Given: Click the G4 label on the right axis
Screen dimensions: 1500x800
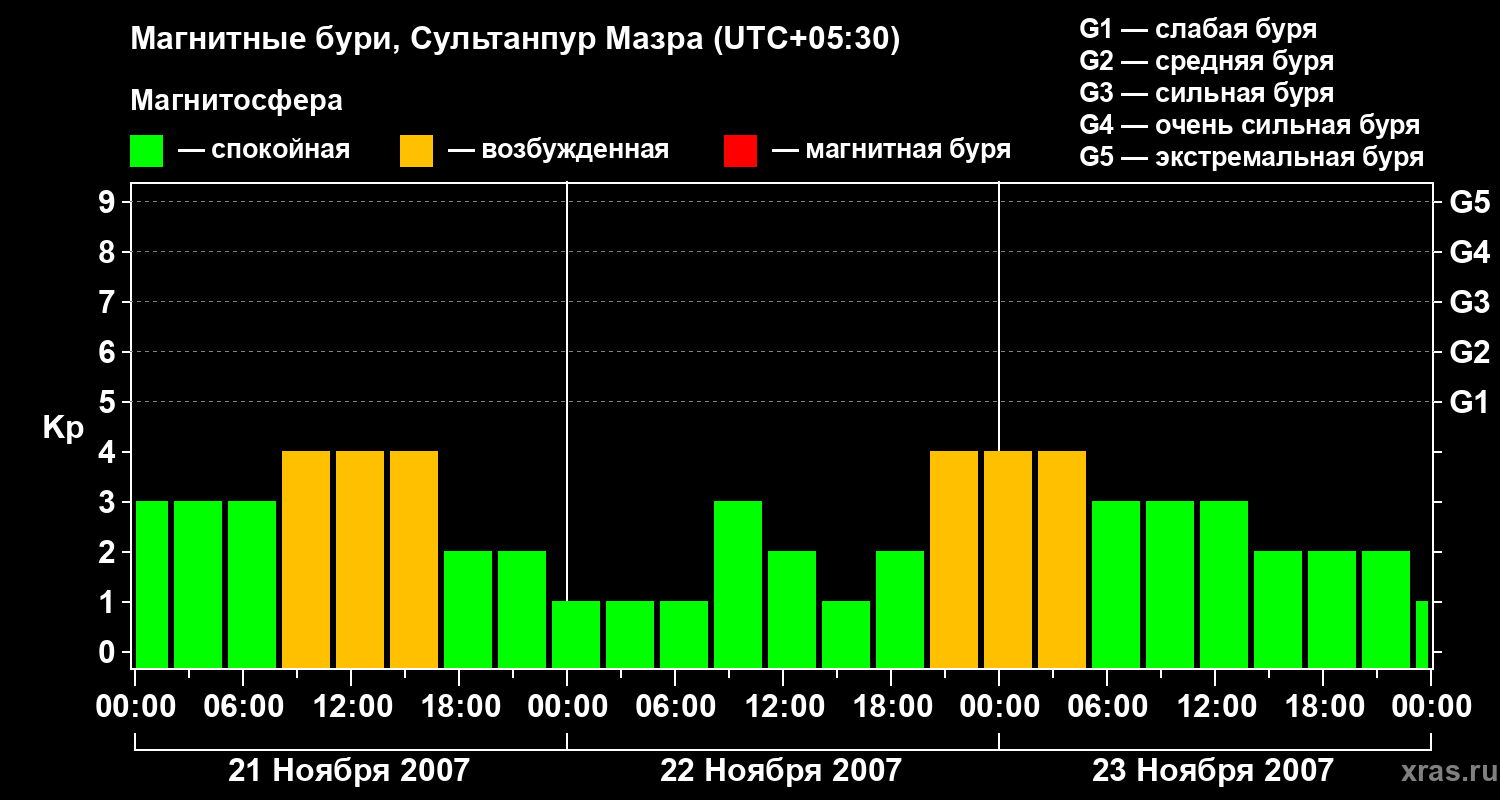Looking at the screenshot, I should (1469, 252).
